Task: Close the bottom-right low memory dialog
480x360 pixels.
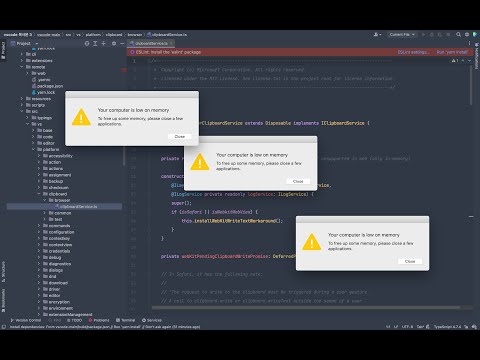Action: tap(410, 261)
